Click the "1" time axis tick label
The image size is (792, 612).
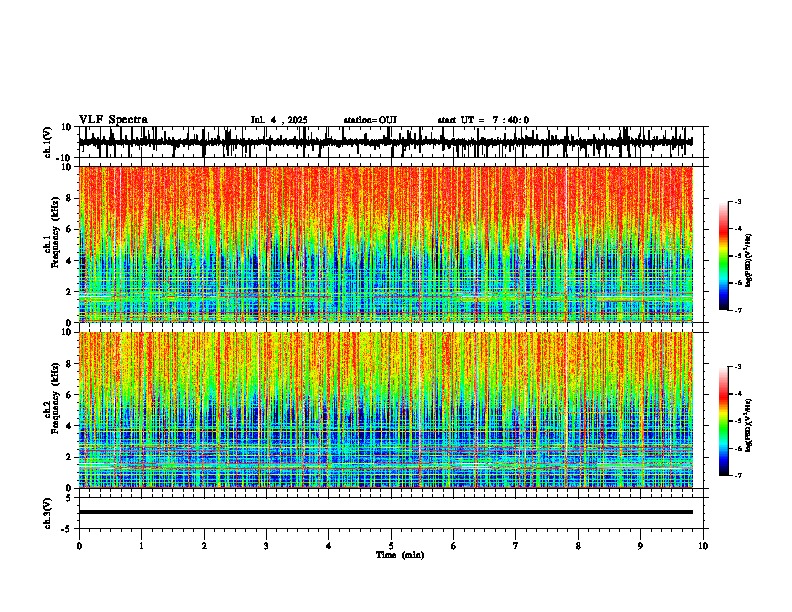[141, 546]
